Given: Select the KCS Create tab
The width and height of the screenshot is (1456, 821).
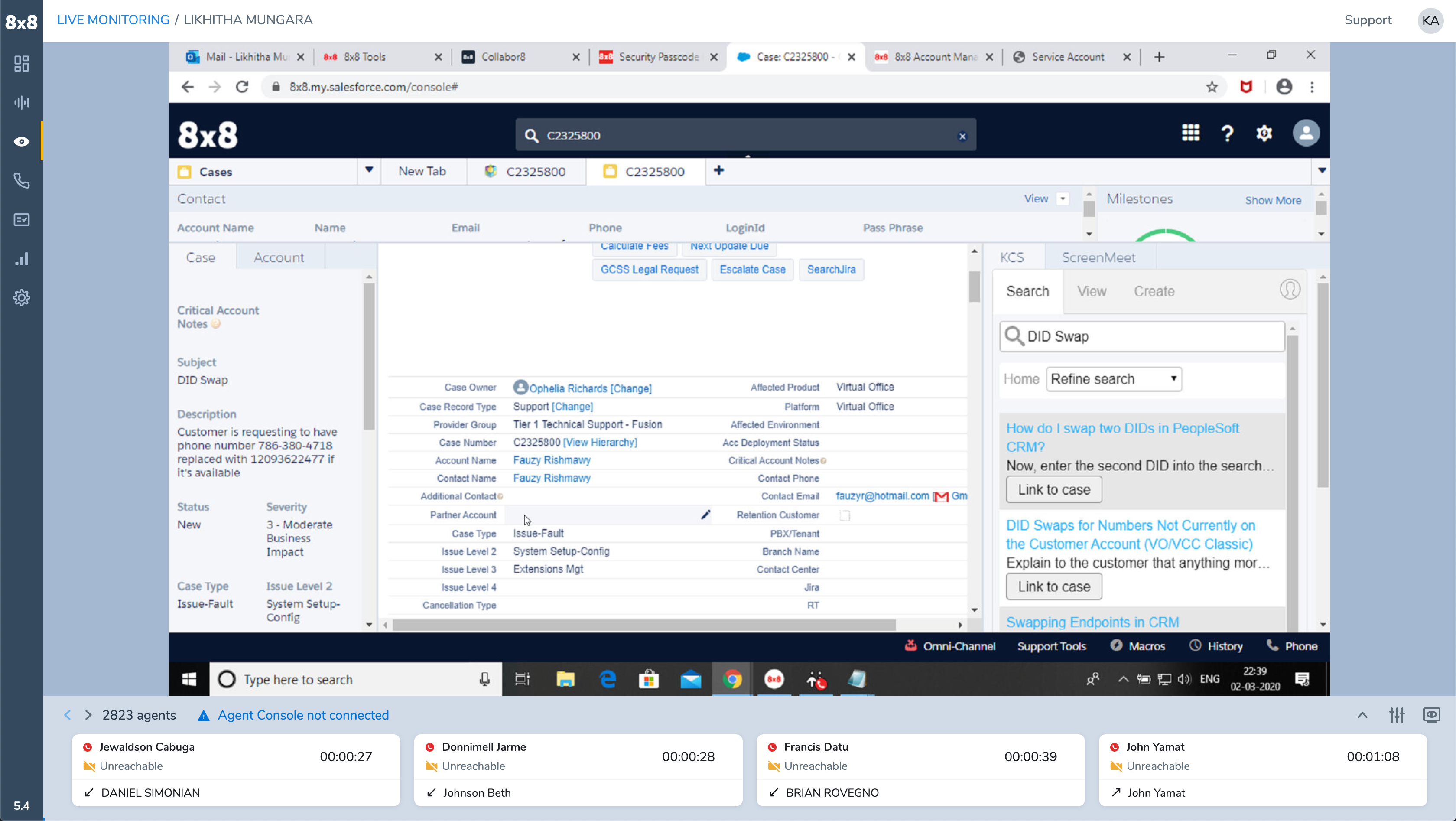Looking at the screenshot, I should click(x=1154, y=291).
